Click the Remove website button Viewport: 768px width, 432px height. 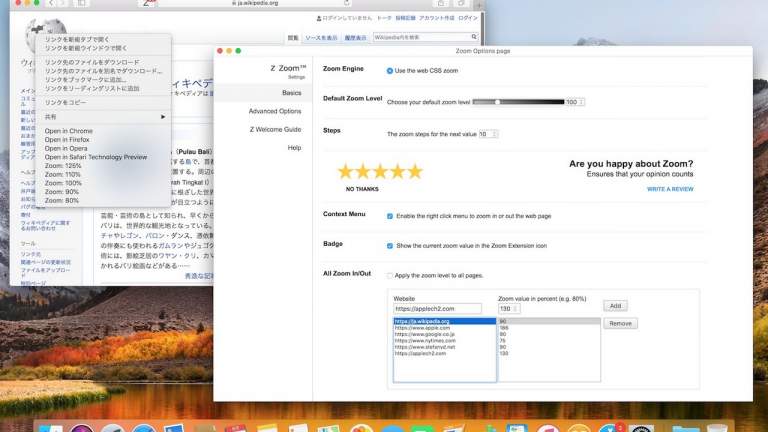click(620, 323)
